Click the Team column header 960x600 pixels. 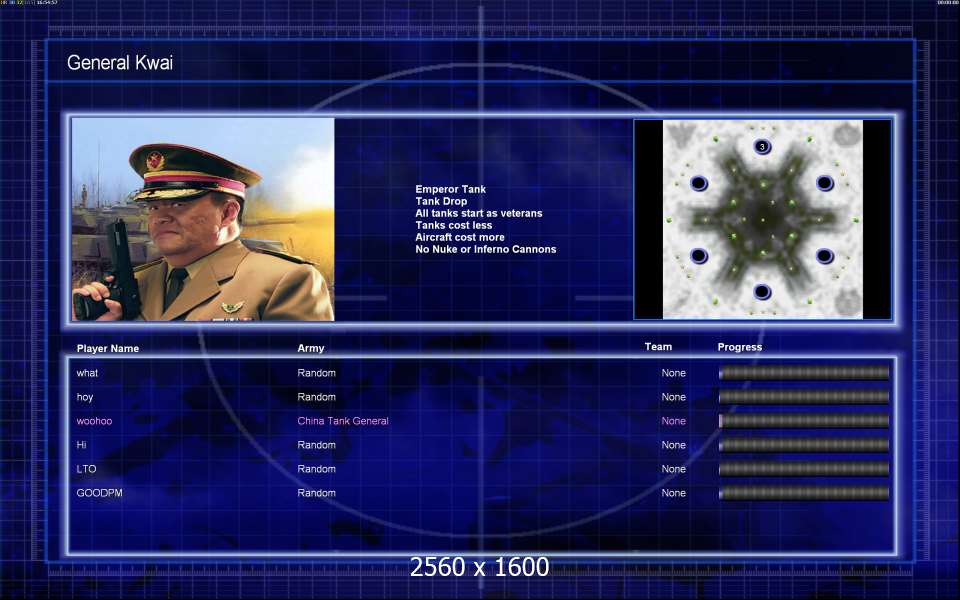(x=658, y=347)
